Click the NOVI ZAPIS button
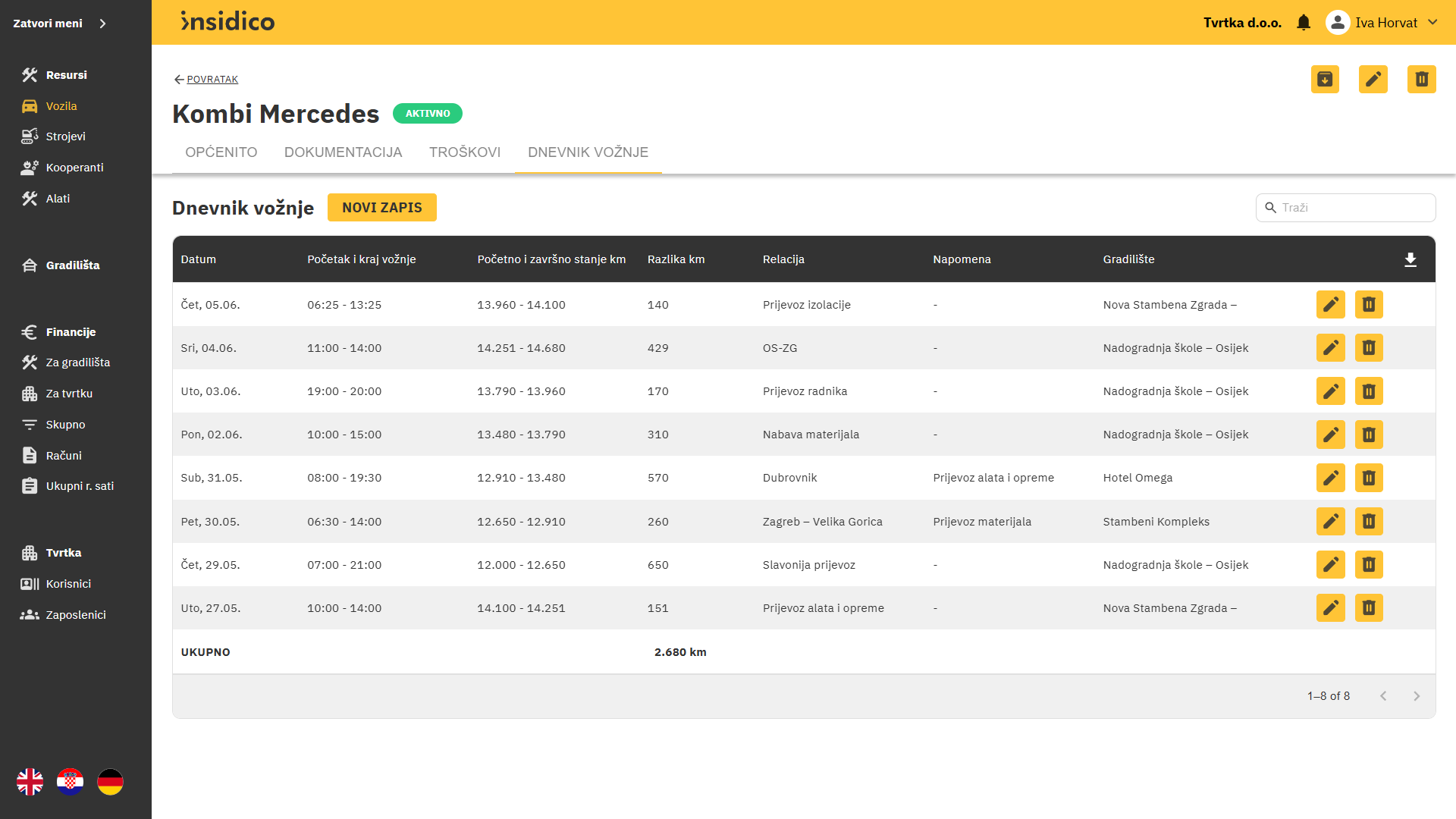This screenshot has height=819, width=1456. pos(381,208)
